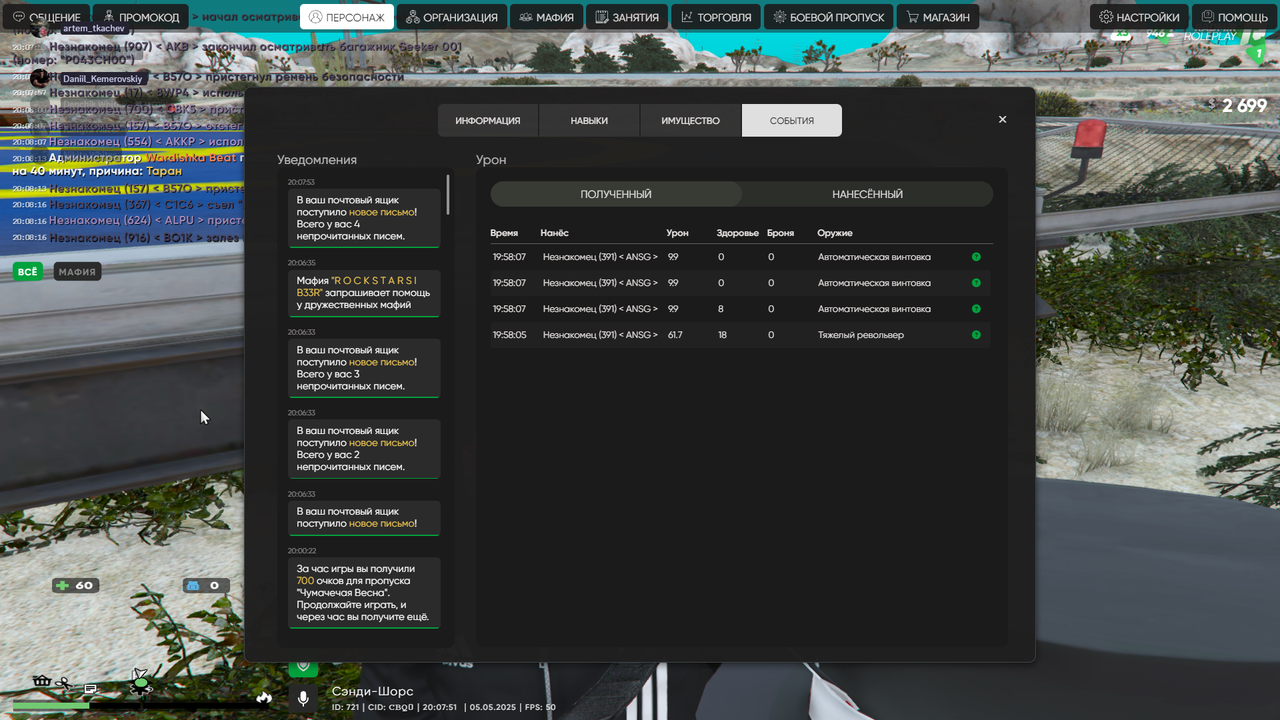The image size is (1280, 720).
Task: Click the money amount 2 699
Action: pos(1244,106)
